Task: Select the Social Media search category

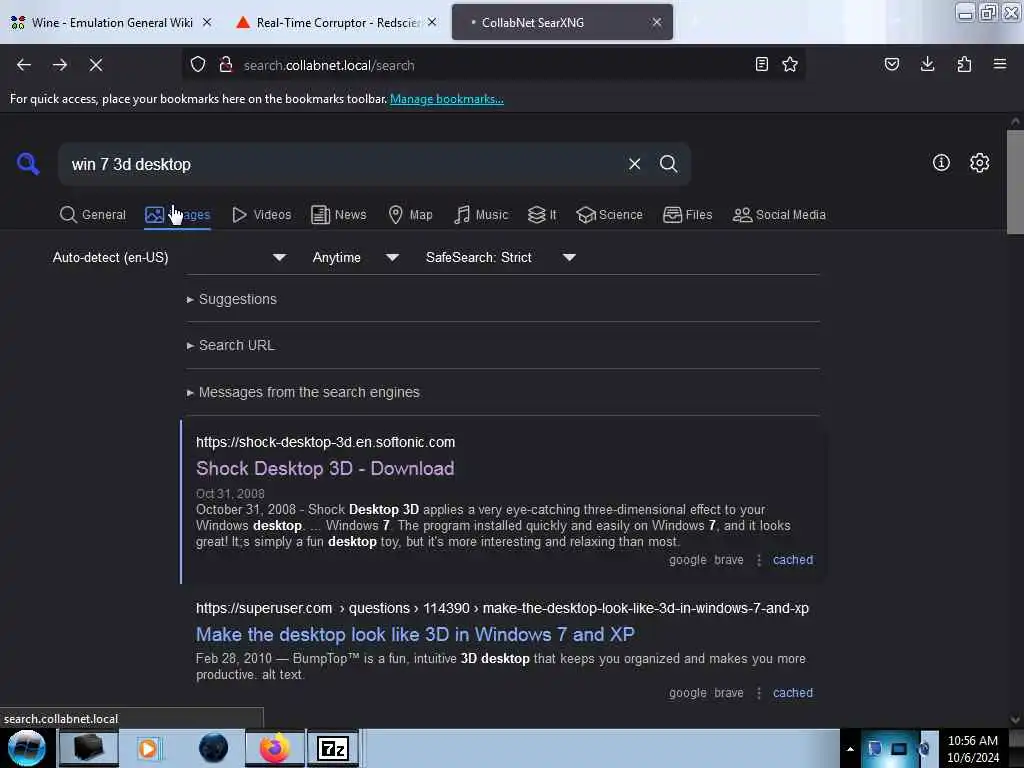Action: [x=779, y=215]
